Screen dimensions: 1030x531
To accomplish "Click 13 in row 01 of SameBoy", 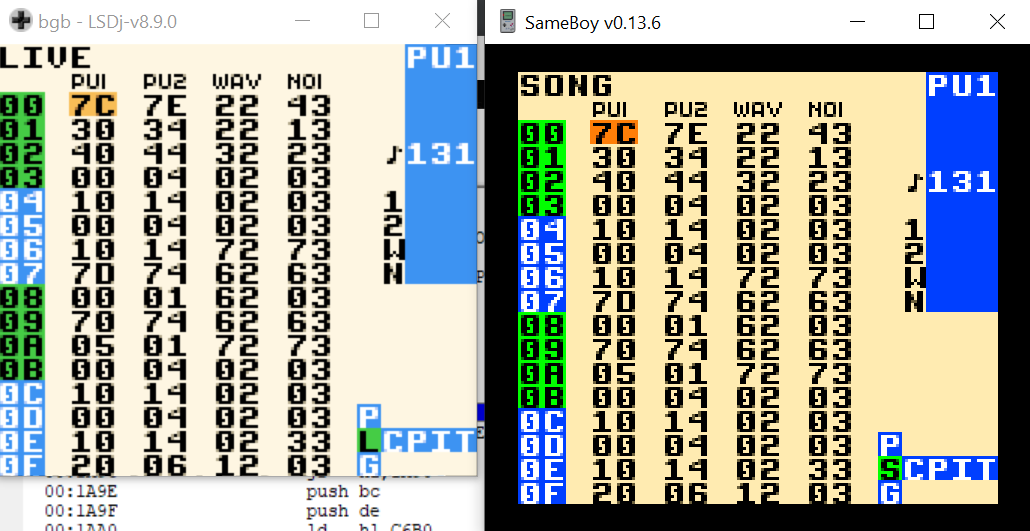I will click(830, 157).
